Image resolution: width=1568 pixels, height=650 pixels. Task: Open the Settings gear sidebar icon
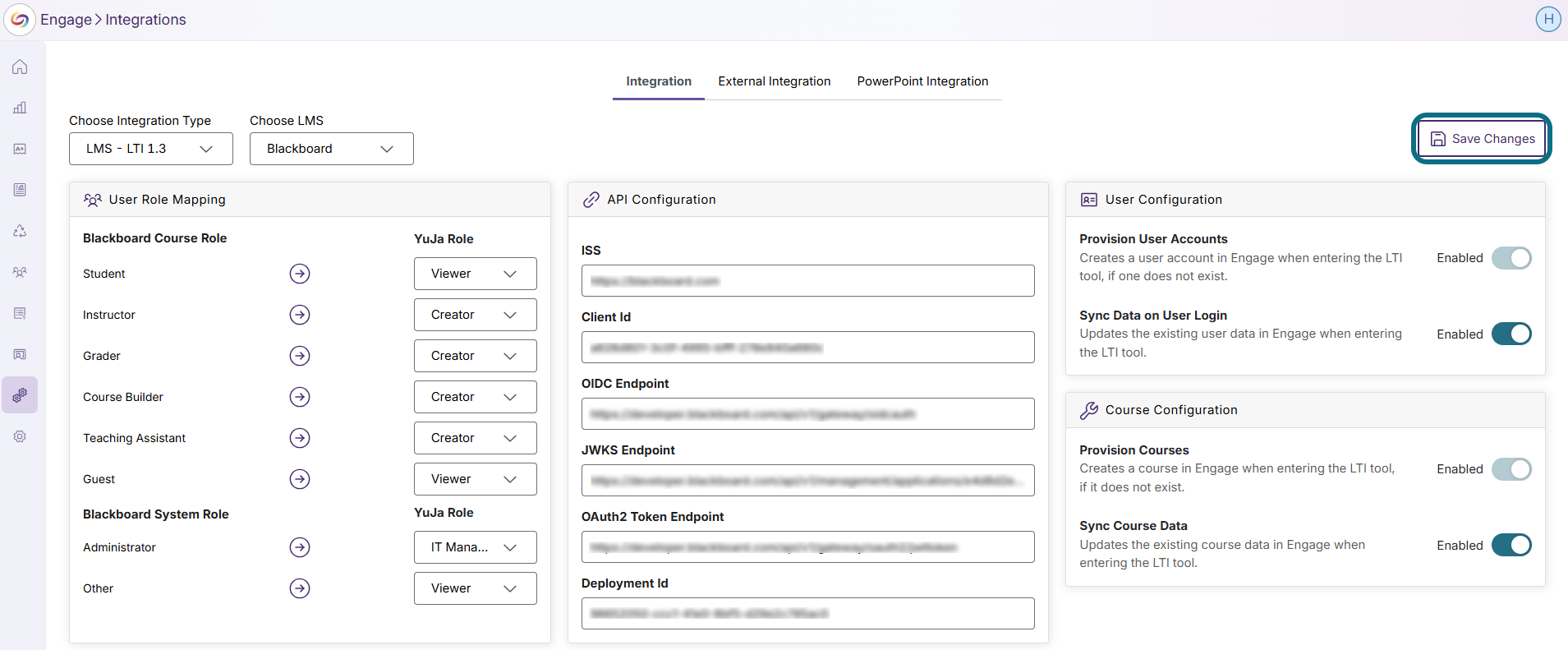[x=20, y=436]
